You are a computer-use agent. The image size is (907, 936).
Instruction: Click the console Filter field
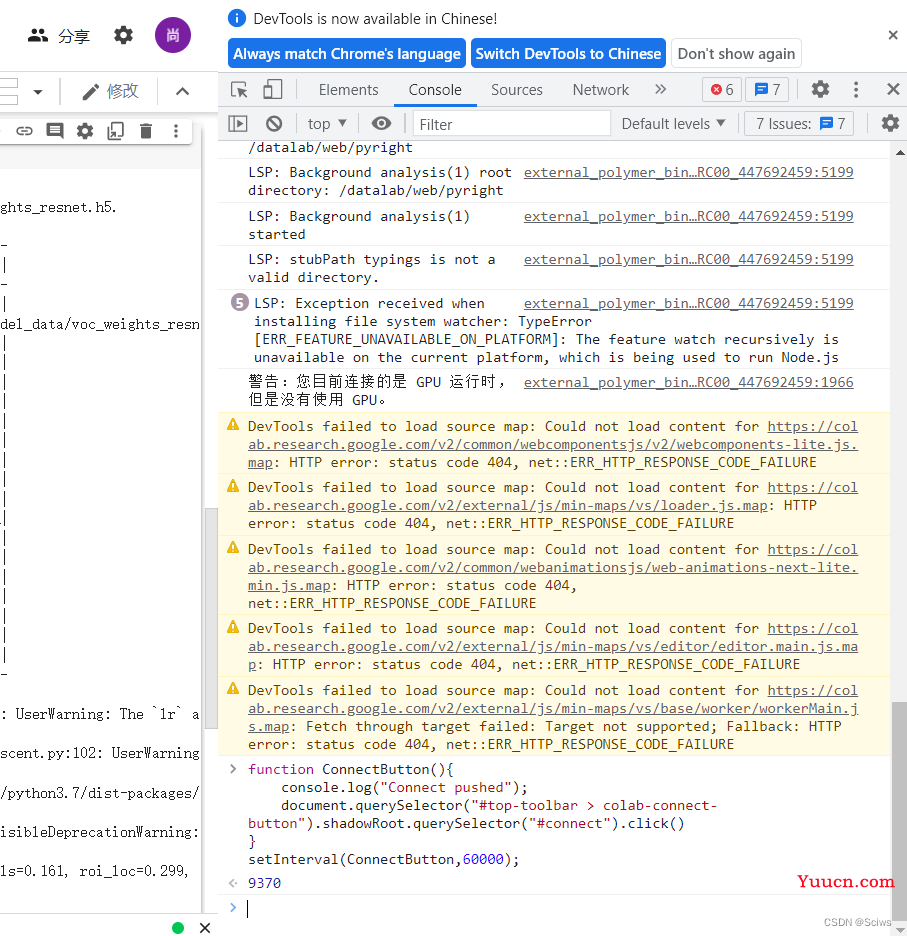click(512, 124)
